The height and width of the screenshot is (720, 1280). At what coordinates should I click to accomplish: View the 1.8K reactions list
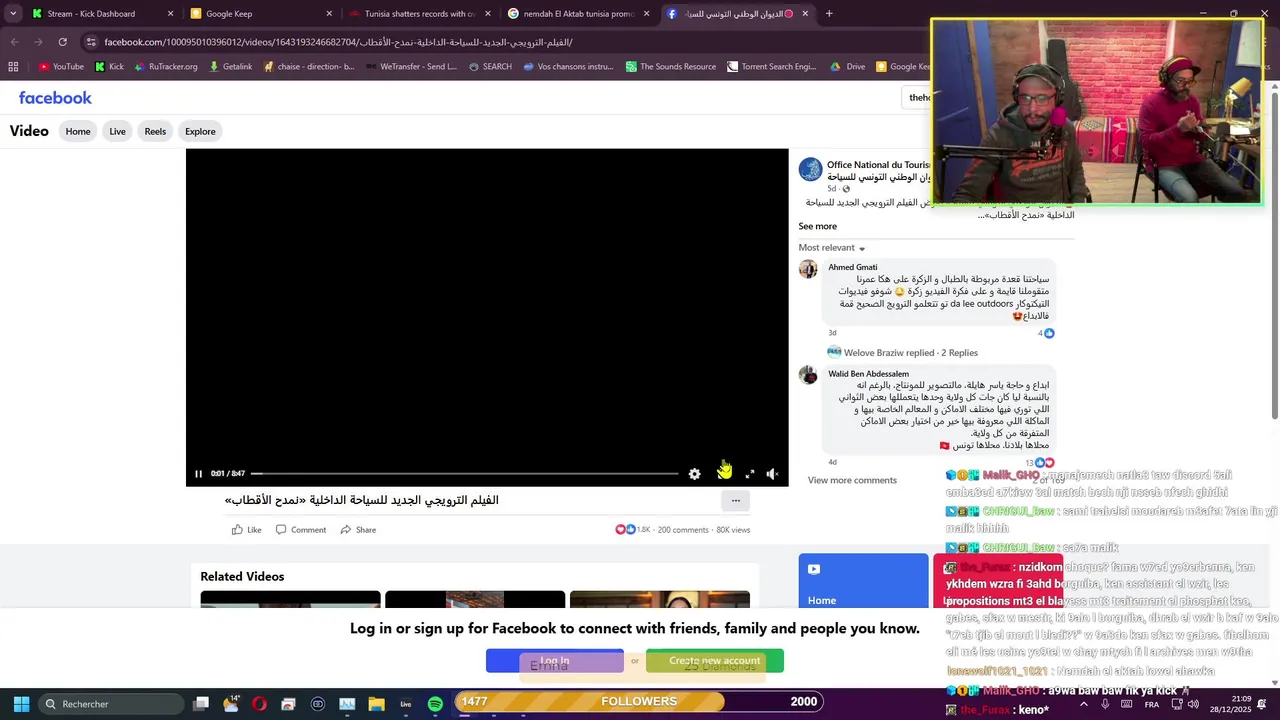click(632, 530)
